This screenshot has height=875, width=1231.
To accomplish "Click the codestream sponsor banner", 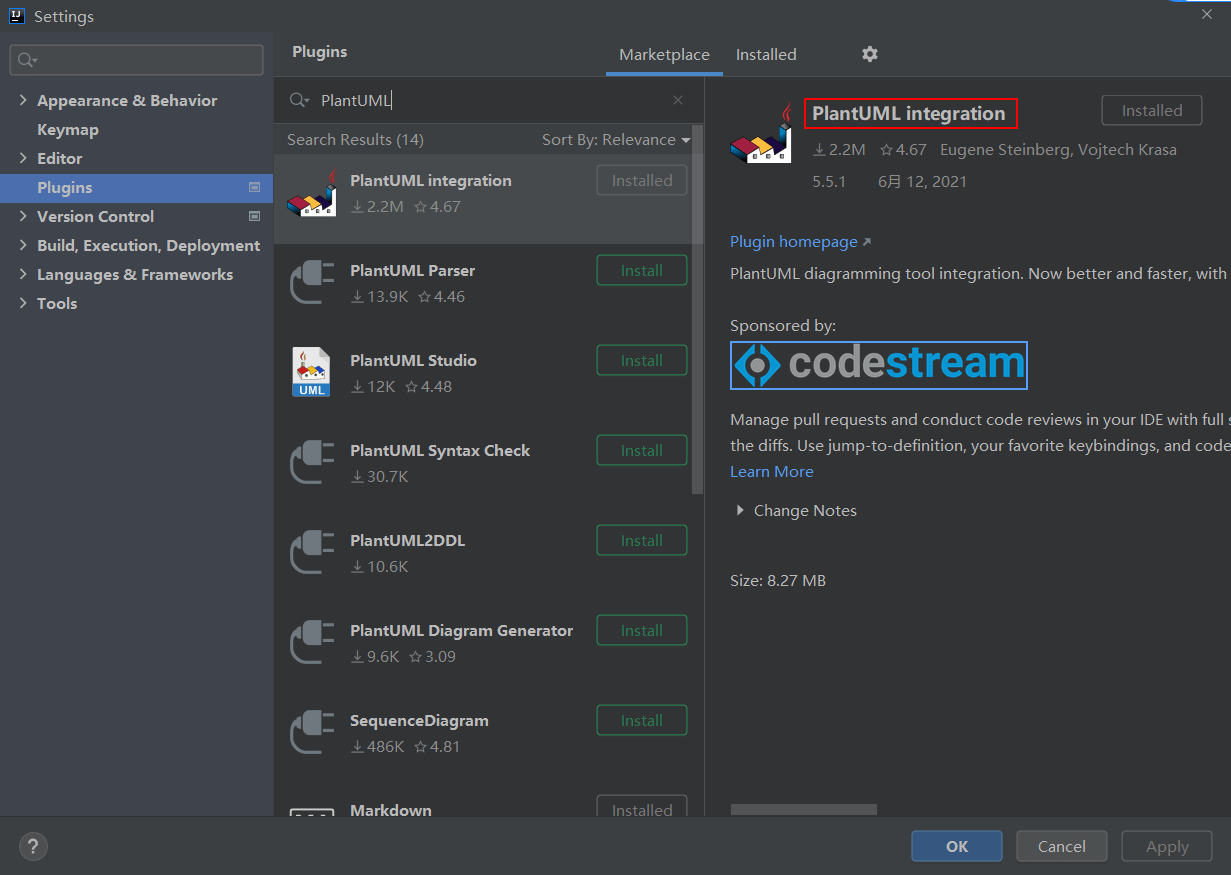I will 879,365.
